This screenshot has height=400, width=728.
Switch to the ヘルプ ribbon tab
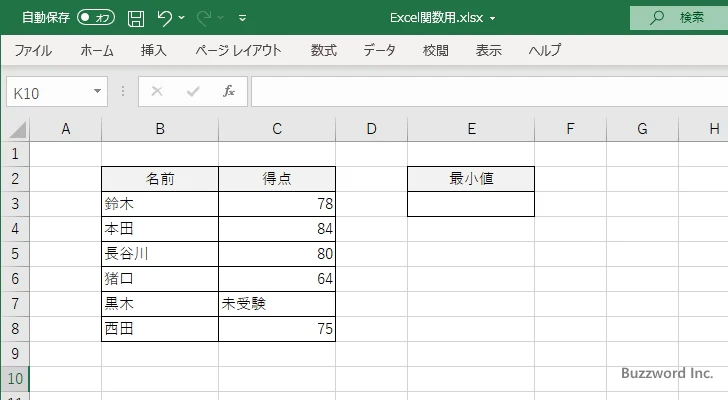coord(545,50)
